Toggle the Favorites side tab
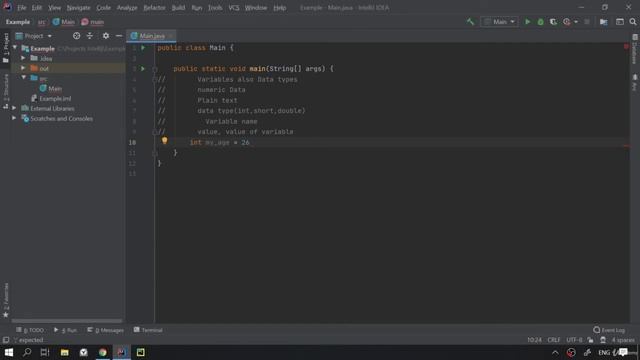Image resolution: width=640 pixels, height=360 pixels. pos(6,300)
